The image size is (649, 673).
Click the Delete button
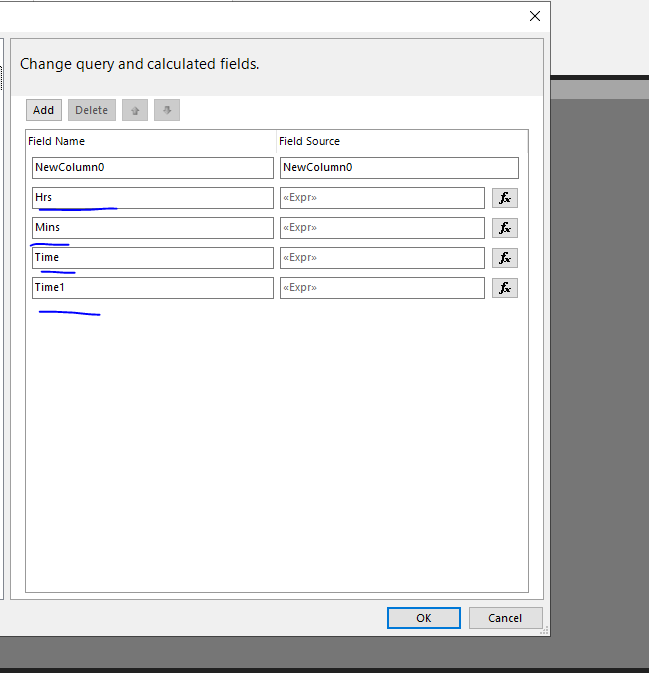92,110
